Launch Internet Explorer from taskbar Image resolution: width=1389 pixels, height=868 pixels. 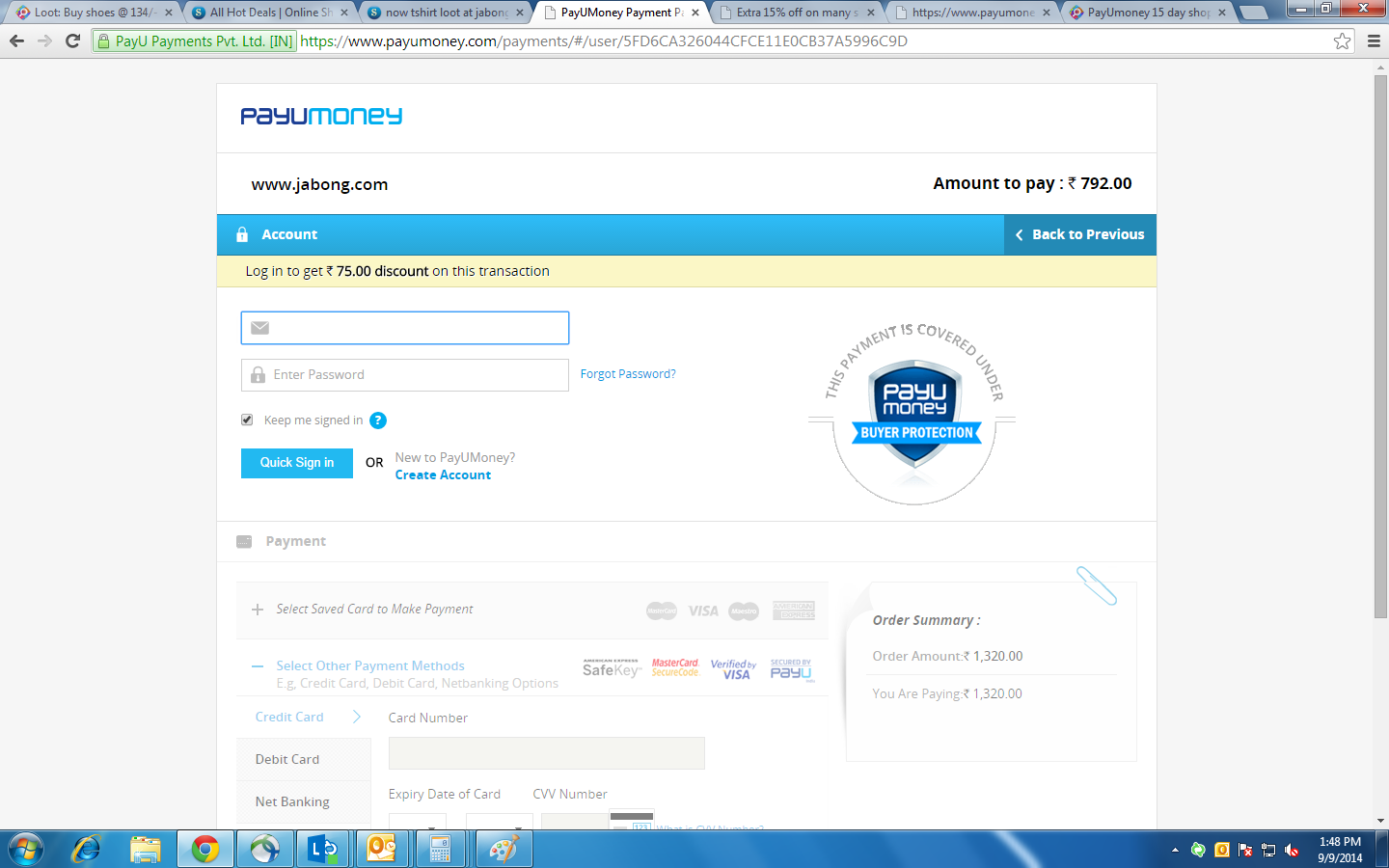tap(87, 850)
